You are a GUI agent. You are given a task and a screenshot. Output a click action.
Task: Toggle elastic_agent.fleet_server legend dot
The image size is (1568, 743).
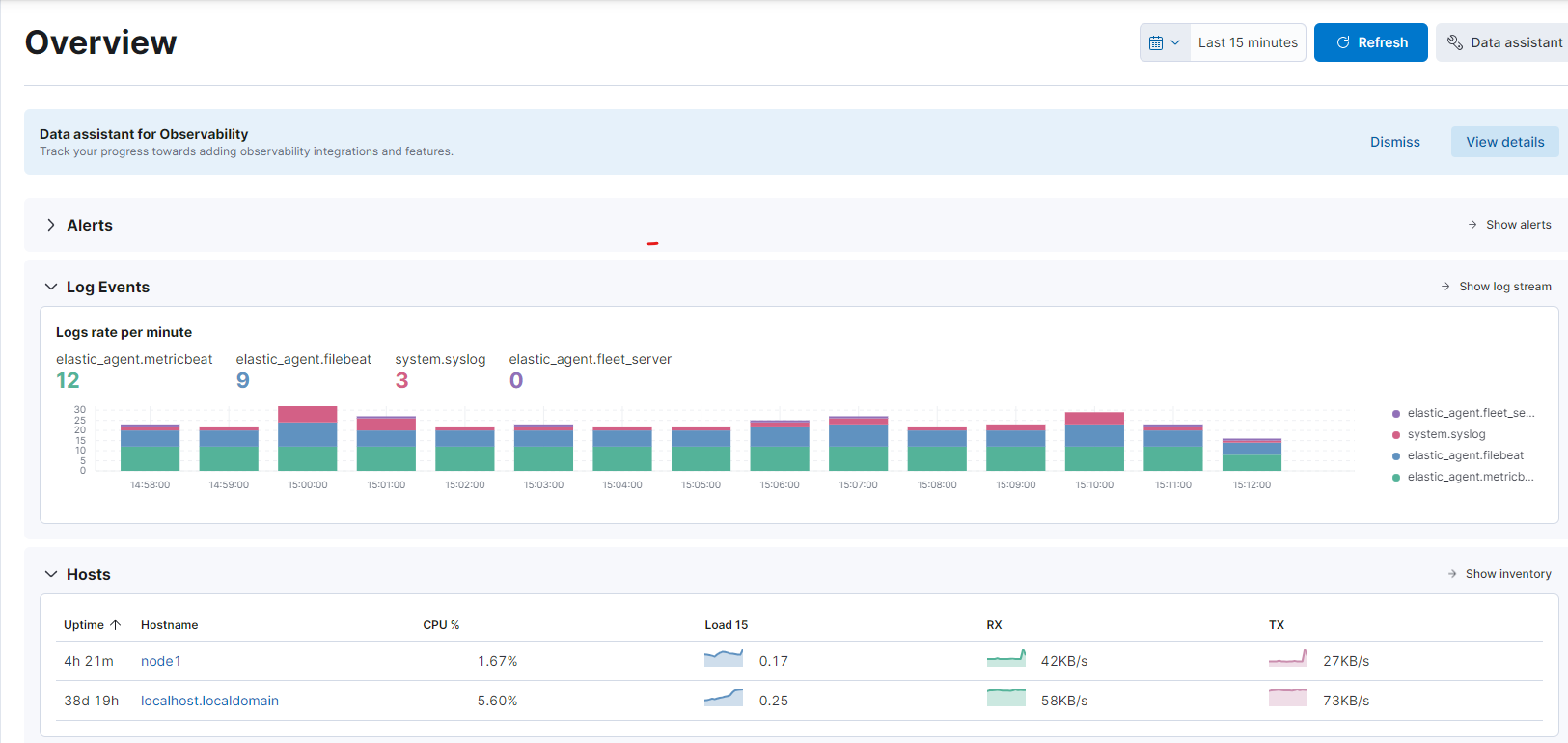[1396, 414]
